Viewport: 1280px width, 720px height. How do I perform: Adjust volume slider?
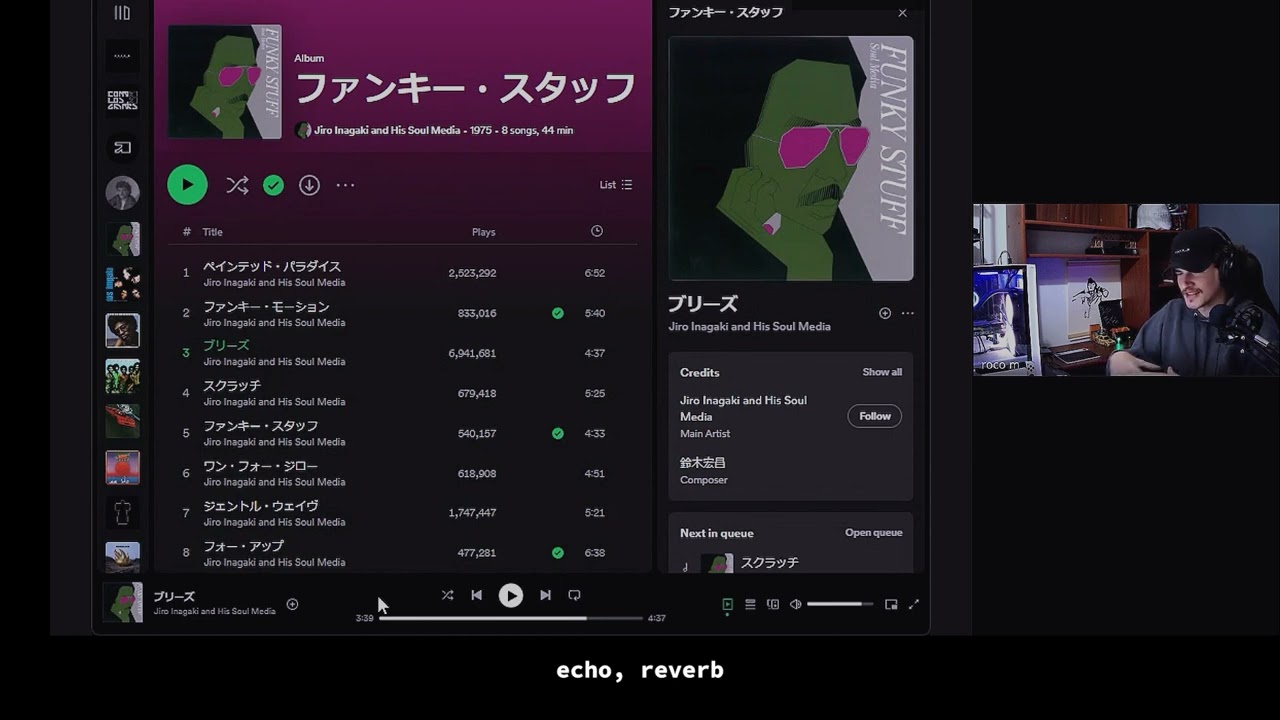tap(840, 604)
